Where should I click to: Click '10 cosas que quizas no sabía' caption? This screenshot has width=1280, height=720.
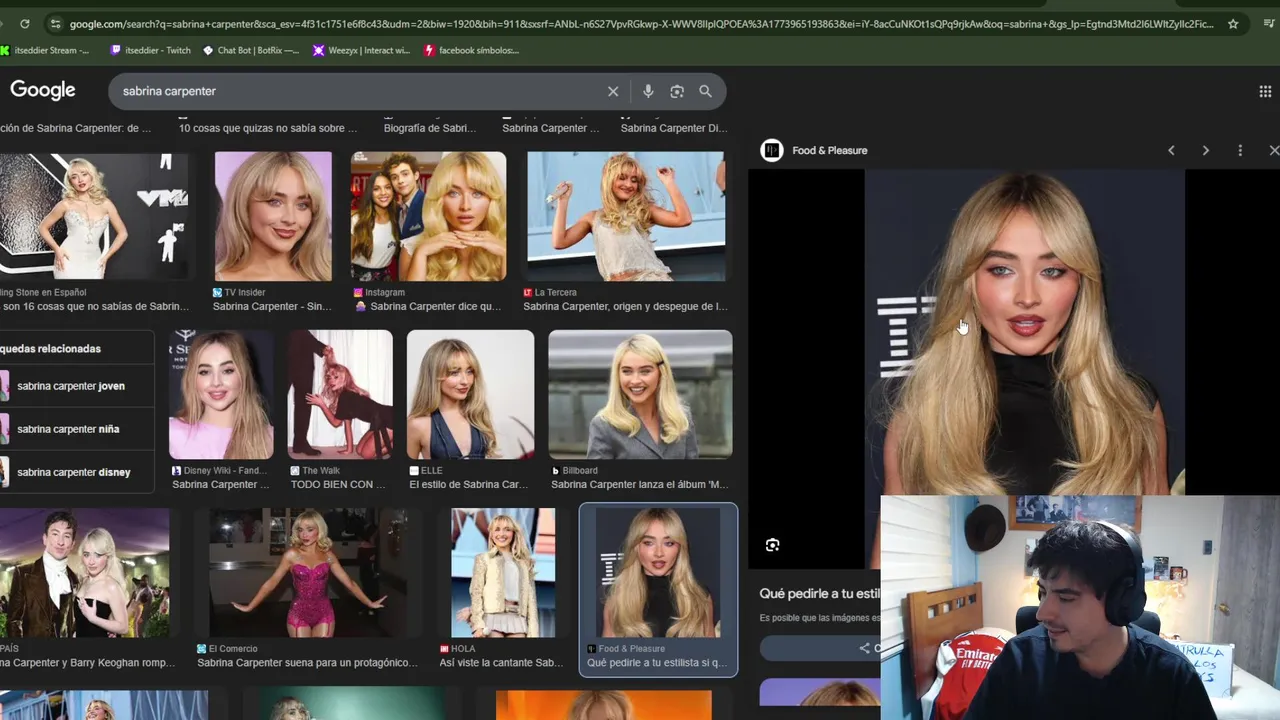pos(268,128)
